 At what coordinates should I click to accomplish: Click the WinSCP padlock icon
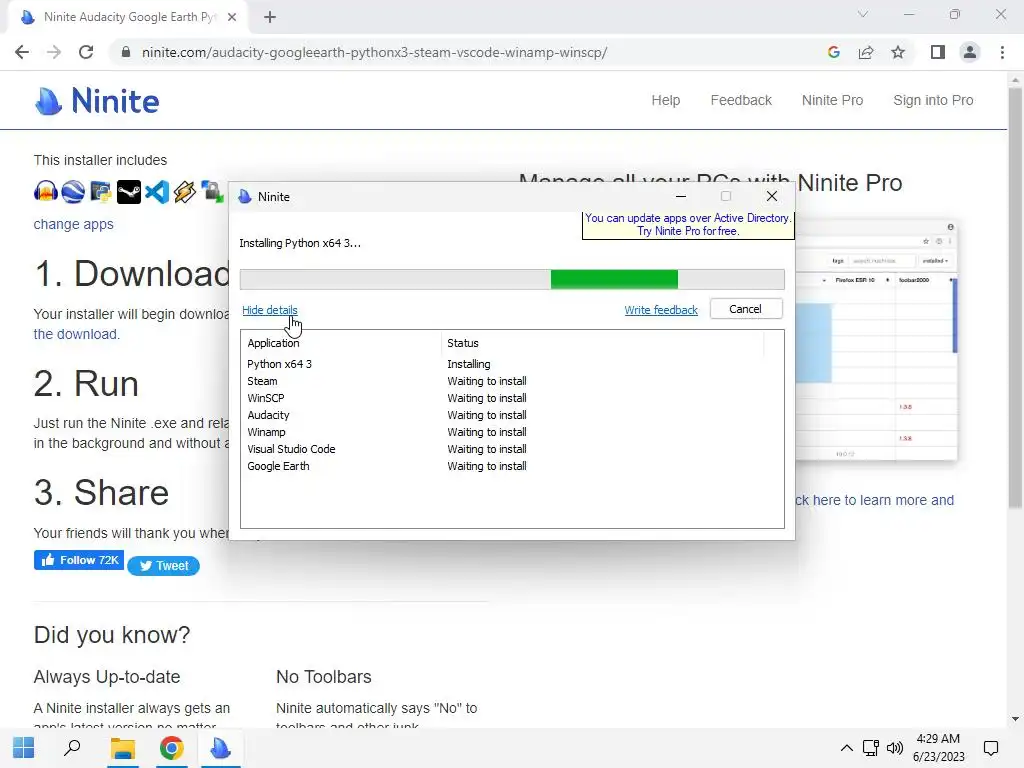(212, 191)
